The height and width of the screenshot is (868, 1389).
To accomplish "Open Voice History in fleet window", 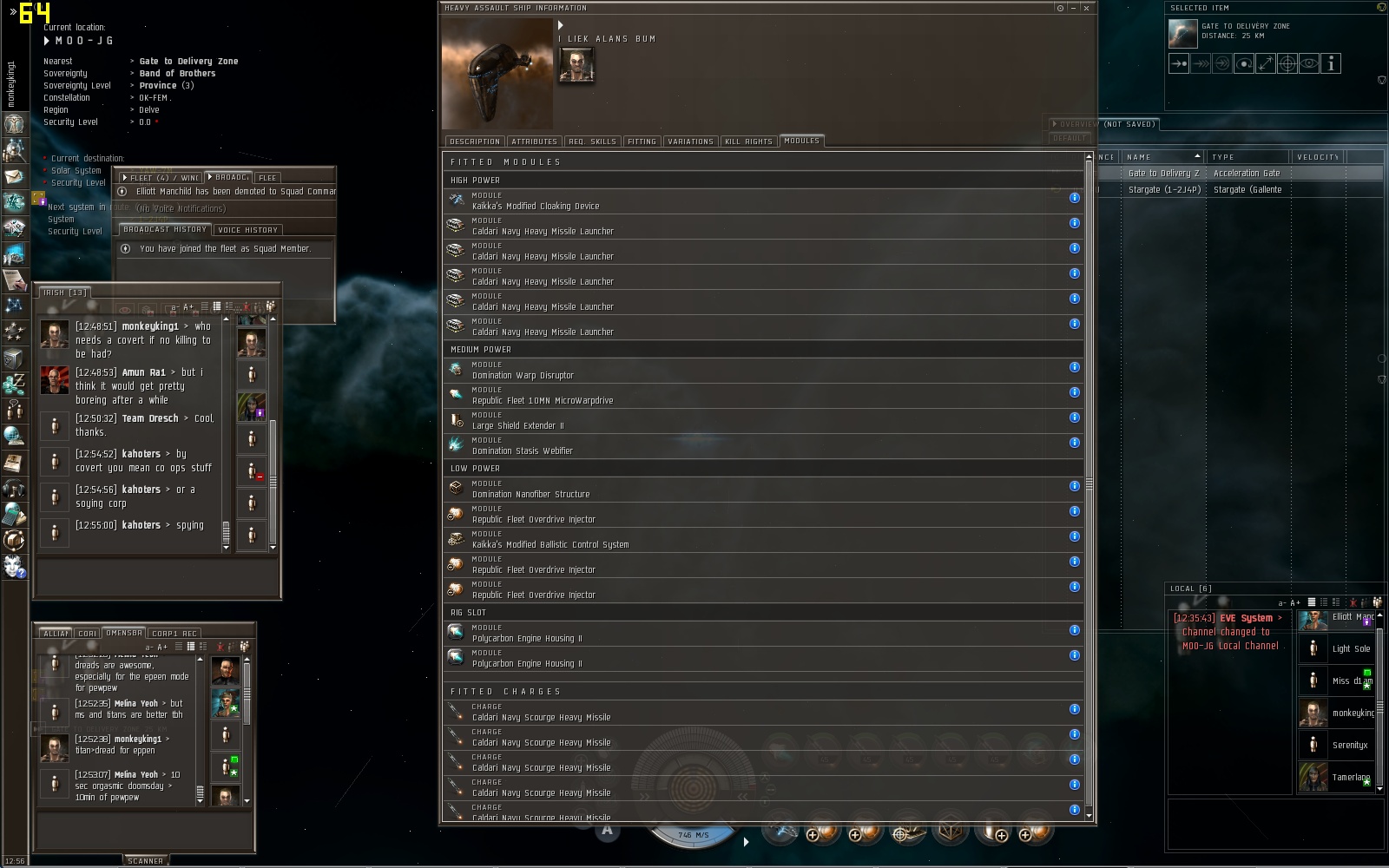I will tap(248, 230).
